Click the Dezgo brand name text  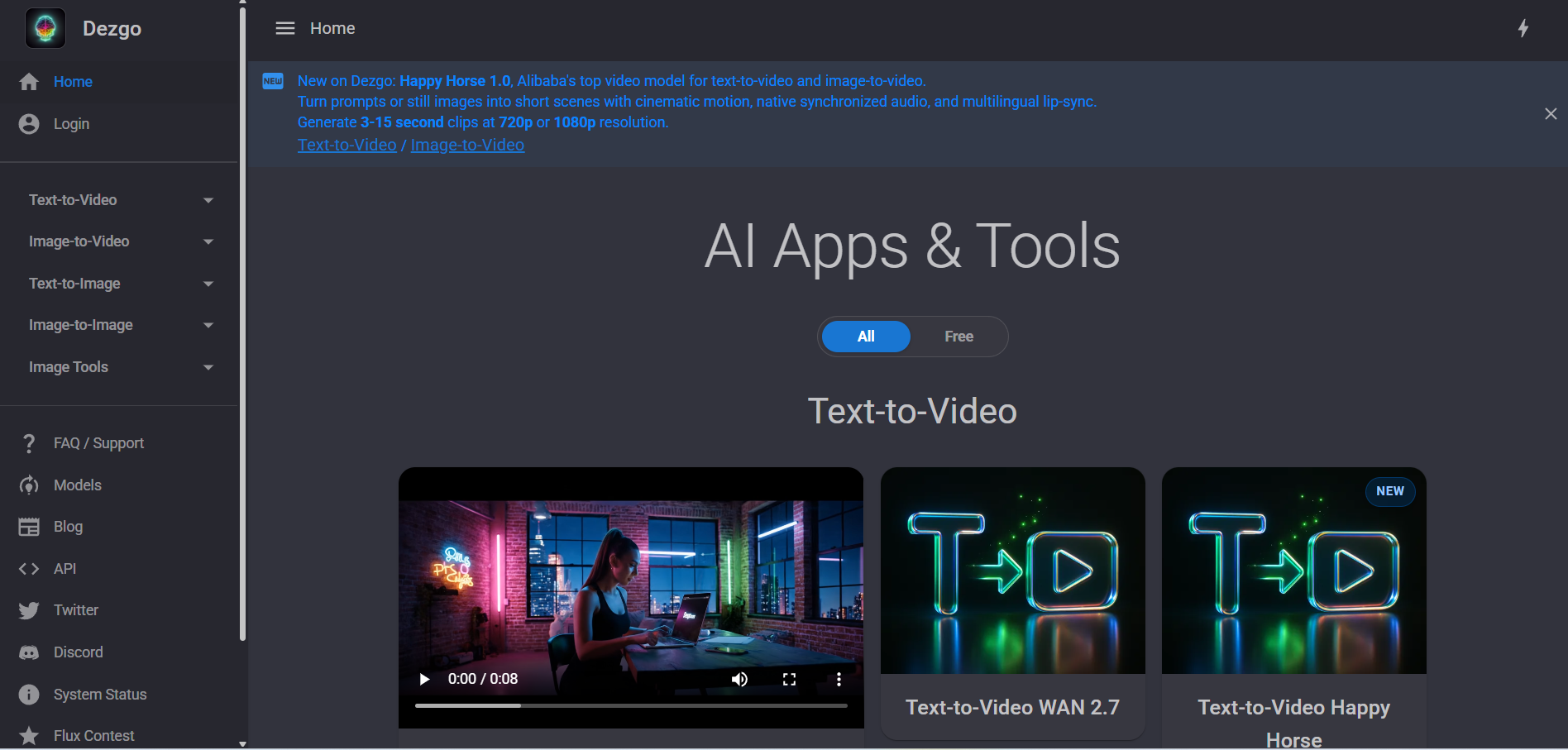pos(112,29)
